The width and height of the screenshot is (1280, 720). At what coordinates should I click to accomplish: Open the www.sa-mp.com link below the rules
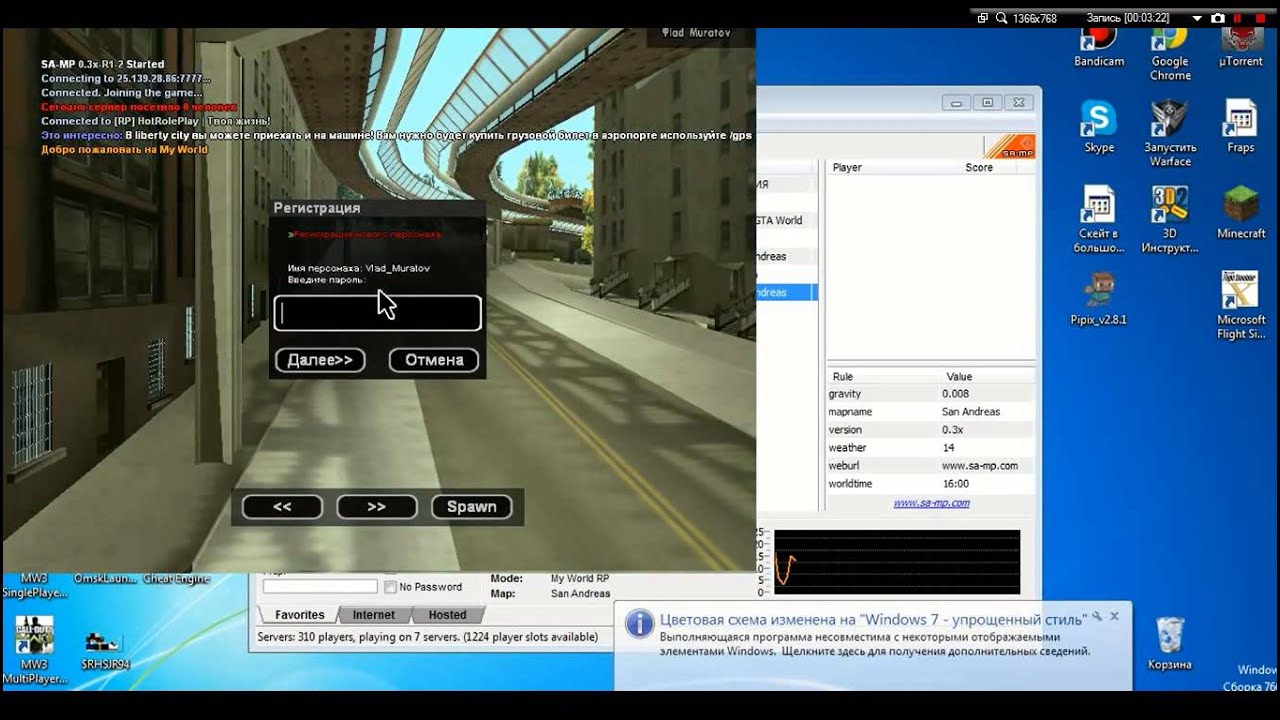click(931, 503)
